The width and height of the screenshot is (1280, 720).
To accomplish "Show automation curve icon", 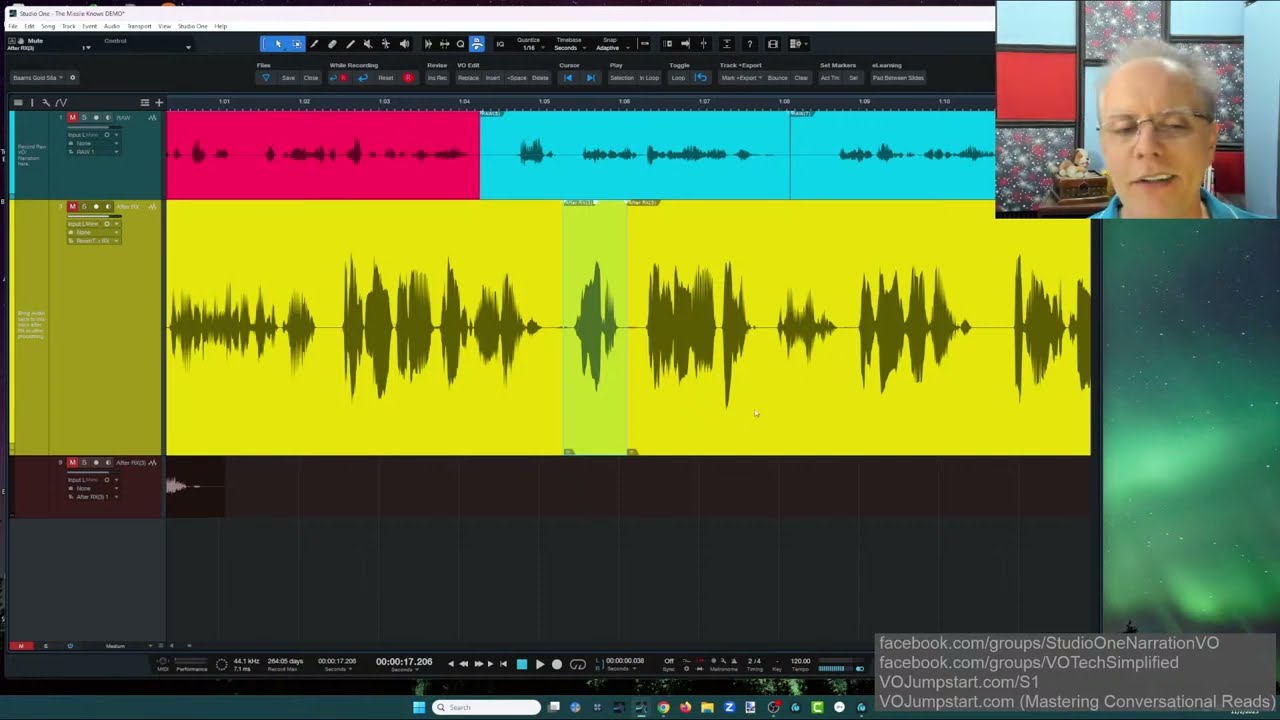I will (61, 102).
